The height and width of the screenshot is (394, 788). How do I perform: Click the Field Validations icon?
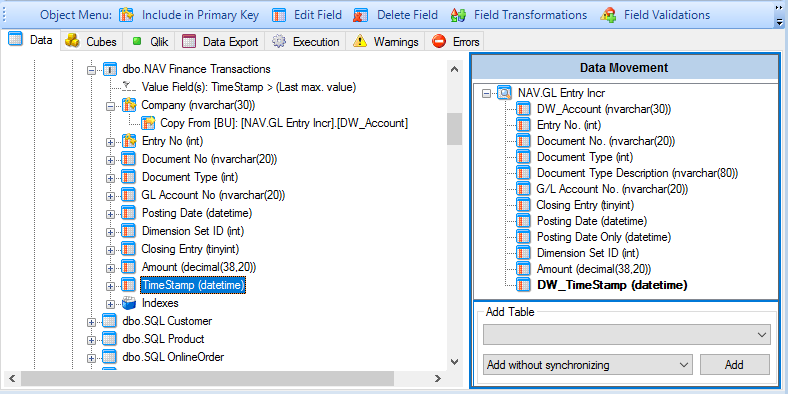click(x=608, y=15)
